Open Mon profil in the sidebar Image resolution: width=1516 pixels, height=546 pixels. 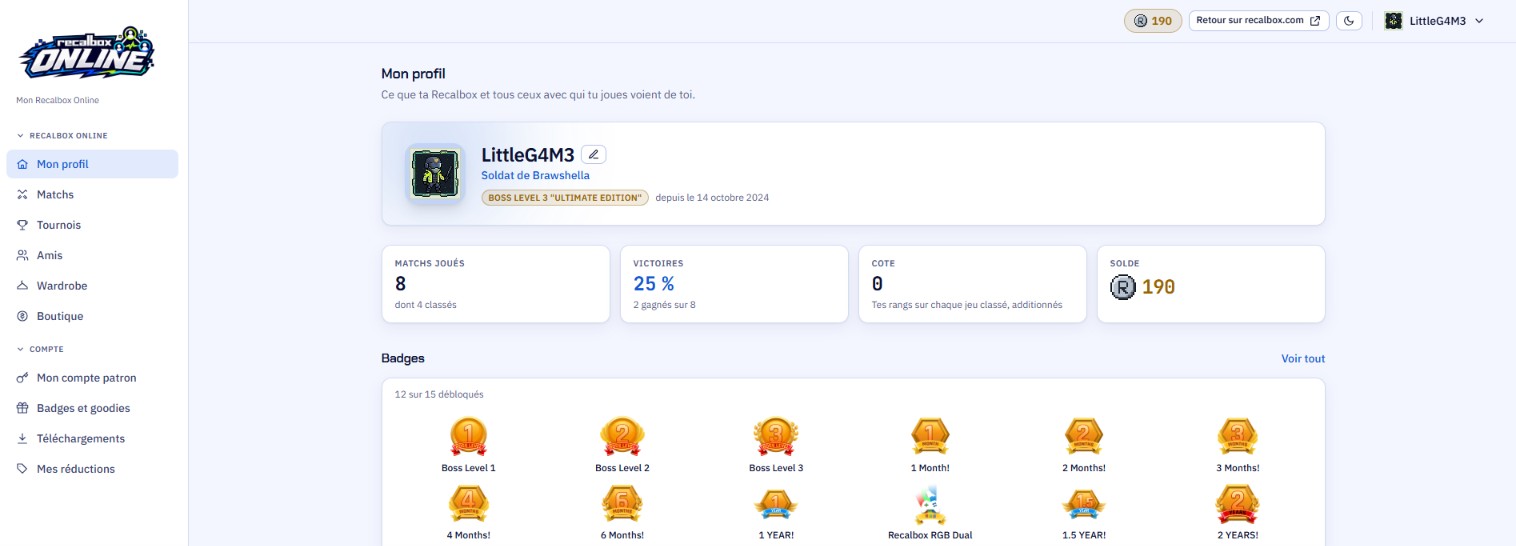pos(92,164)
